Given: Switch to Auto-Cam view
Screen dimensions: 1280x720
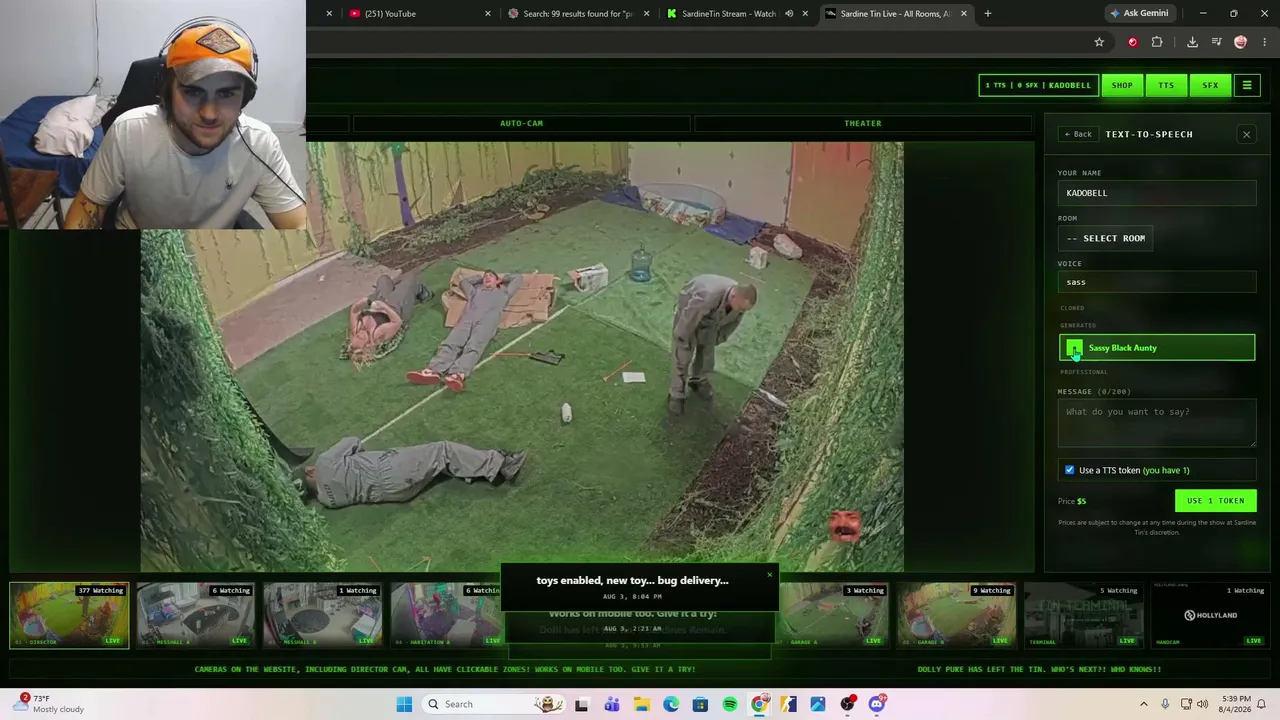Looking at the screenshot, I should (521, 123).
